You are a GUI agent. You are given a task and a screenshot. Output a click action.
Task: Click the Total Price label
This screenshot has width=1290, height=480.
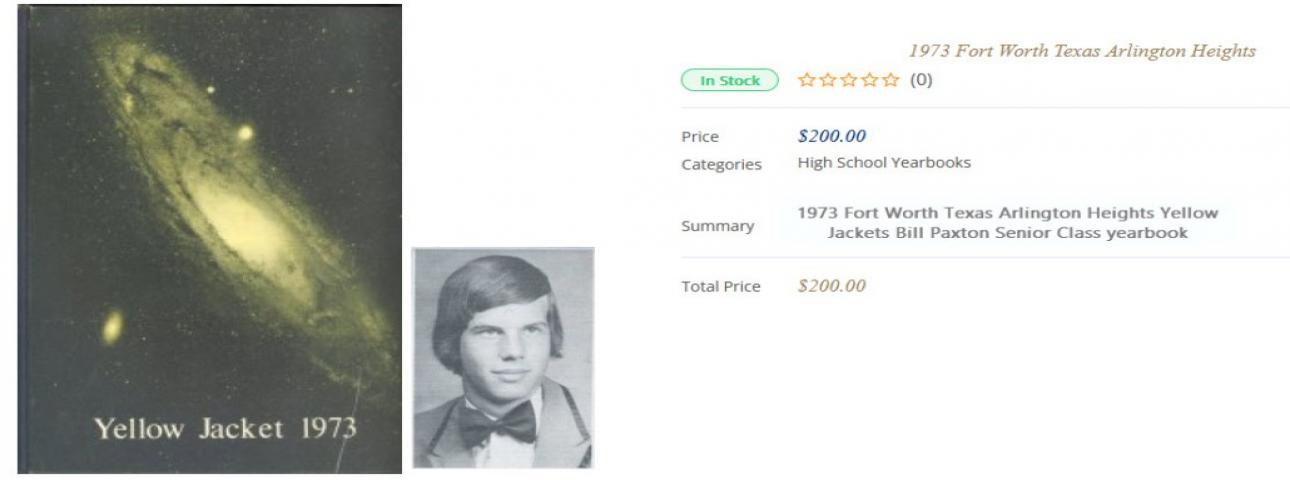(x=721, y=287)
